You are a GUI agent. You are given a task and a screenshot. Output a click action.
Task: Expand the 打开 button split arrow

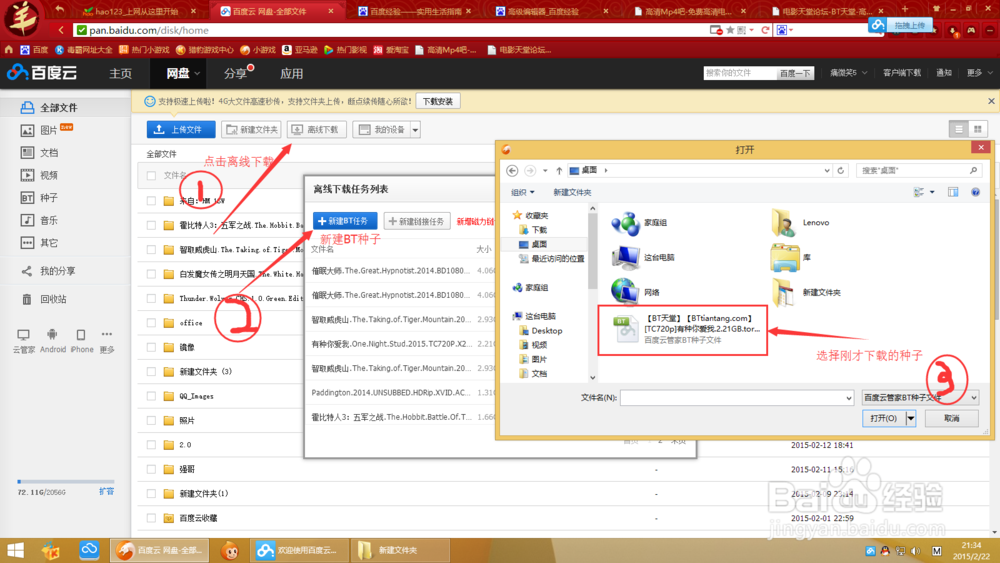tap(911, 418)
